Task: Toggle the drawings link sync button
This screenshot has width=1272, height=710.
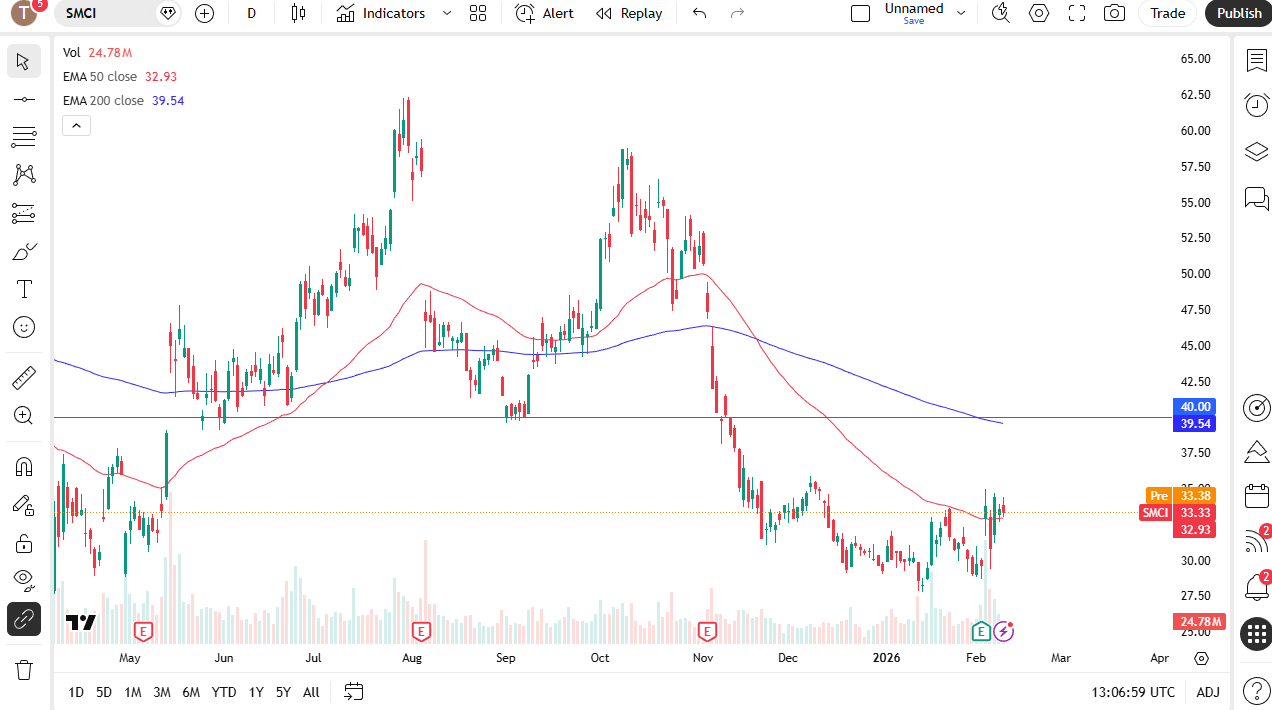Action: 24,620
